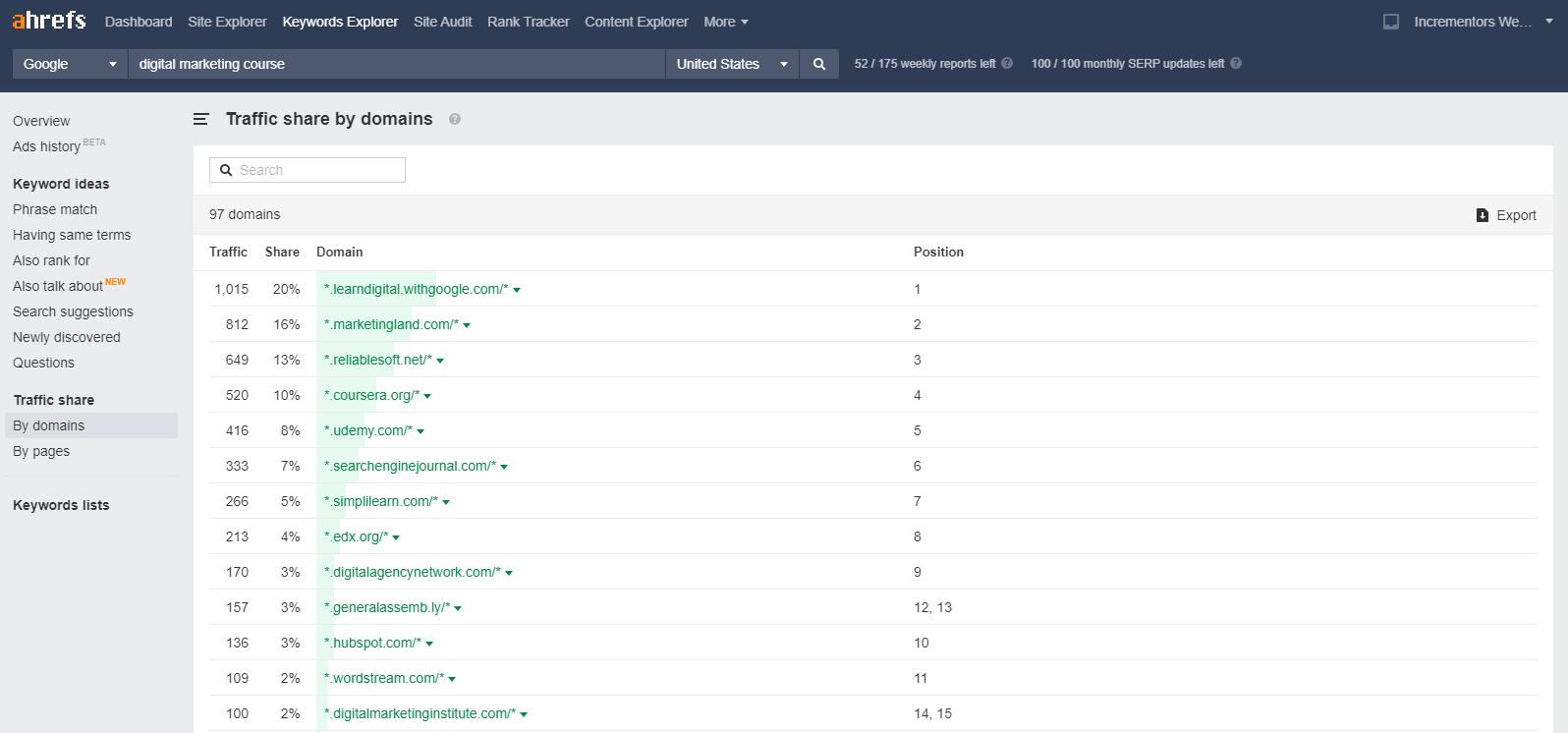Open Site Audit tab
This screenshot has width=1568, height=733.
click(442, 22)
